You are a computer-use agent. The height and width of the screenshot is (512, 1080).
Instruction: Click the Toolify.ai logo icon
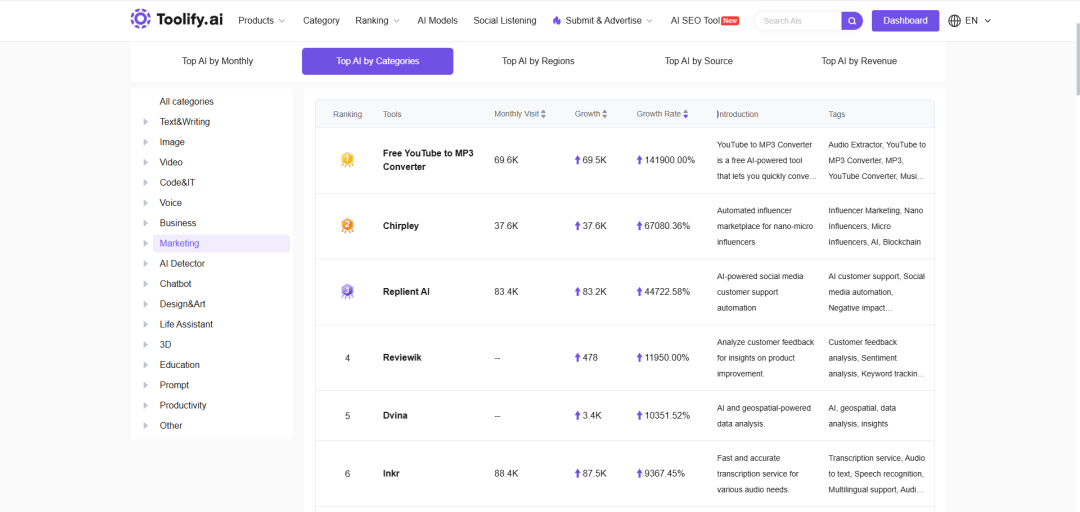(x=141, y=19)
